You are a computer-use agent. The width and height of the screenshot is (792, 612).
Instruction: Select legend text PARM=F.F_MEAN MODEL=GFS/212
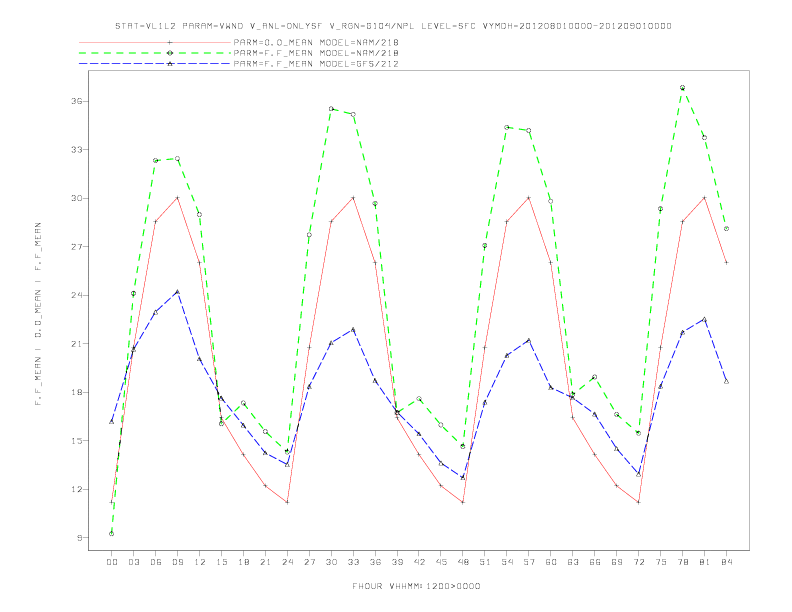click(x=316, y=64)
